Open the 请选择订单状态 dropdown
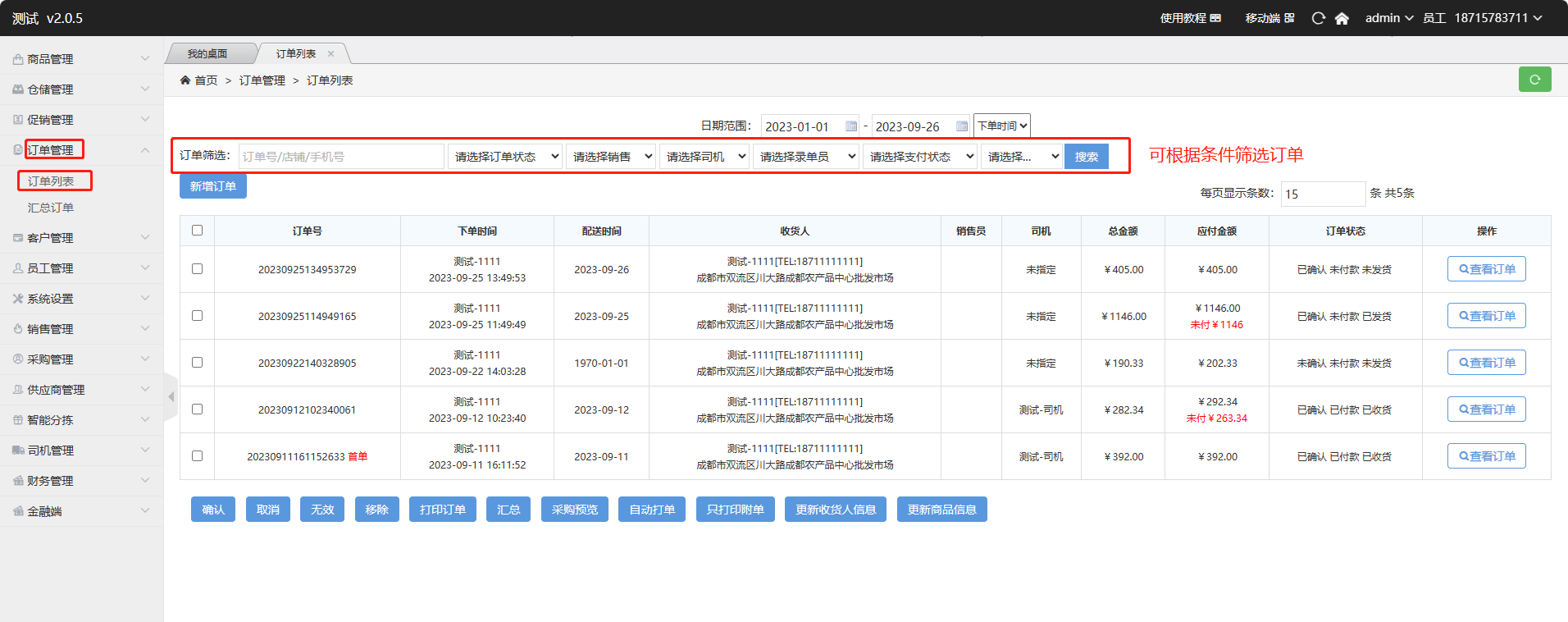This screenshot has width=1568, height=622. tap(505, 157)
